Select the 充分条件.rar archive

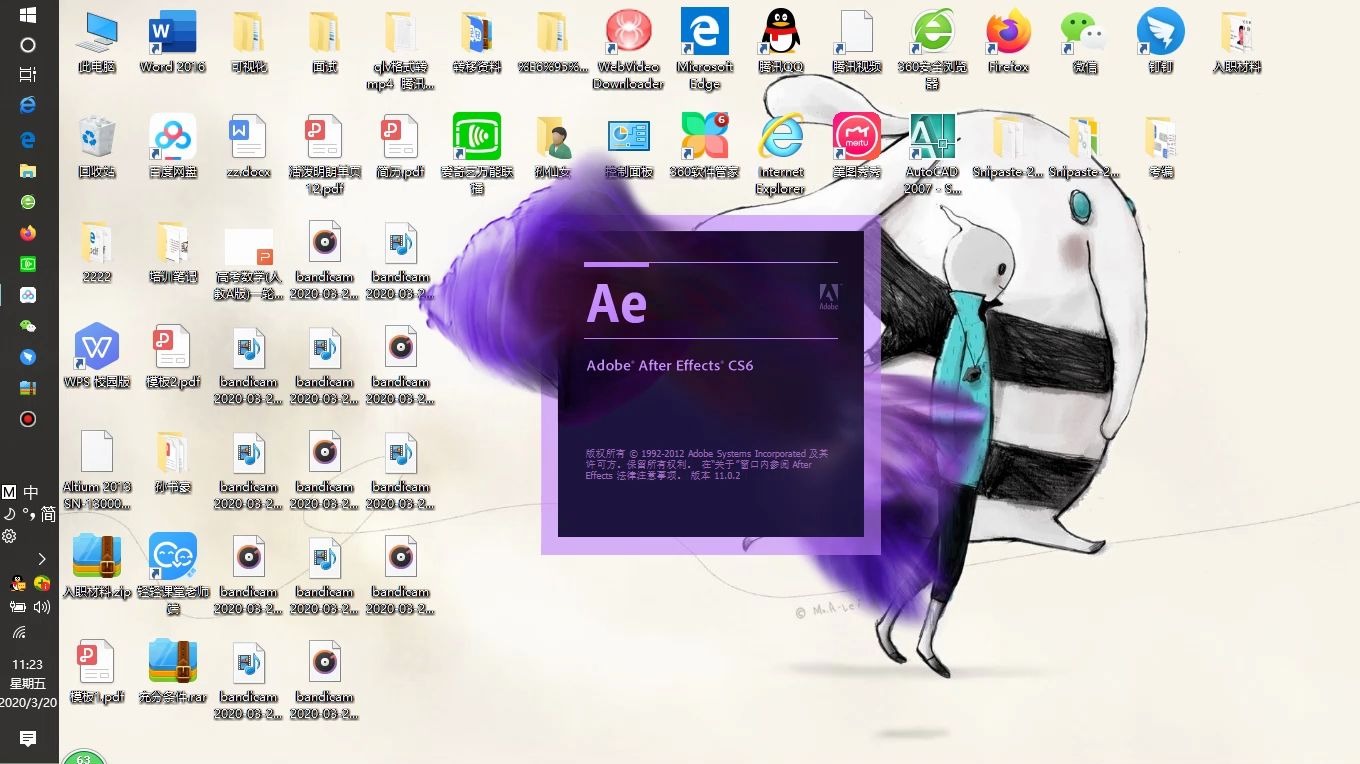(x=173, y=672)
